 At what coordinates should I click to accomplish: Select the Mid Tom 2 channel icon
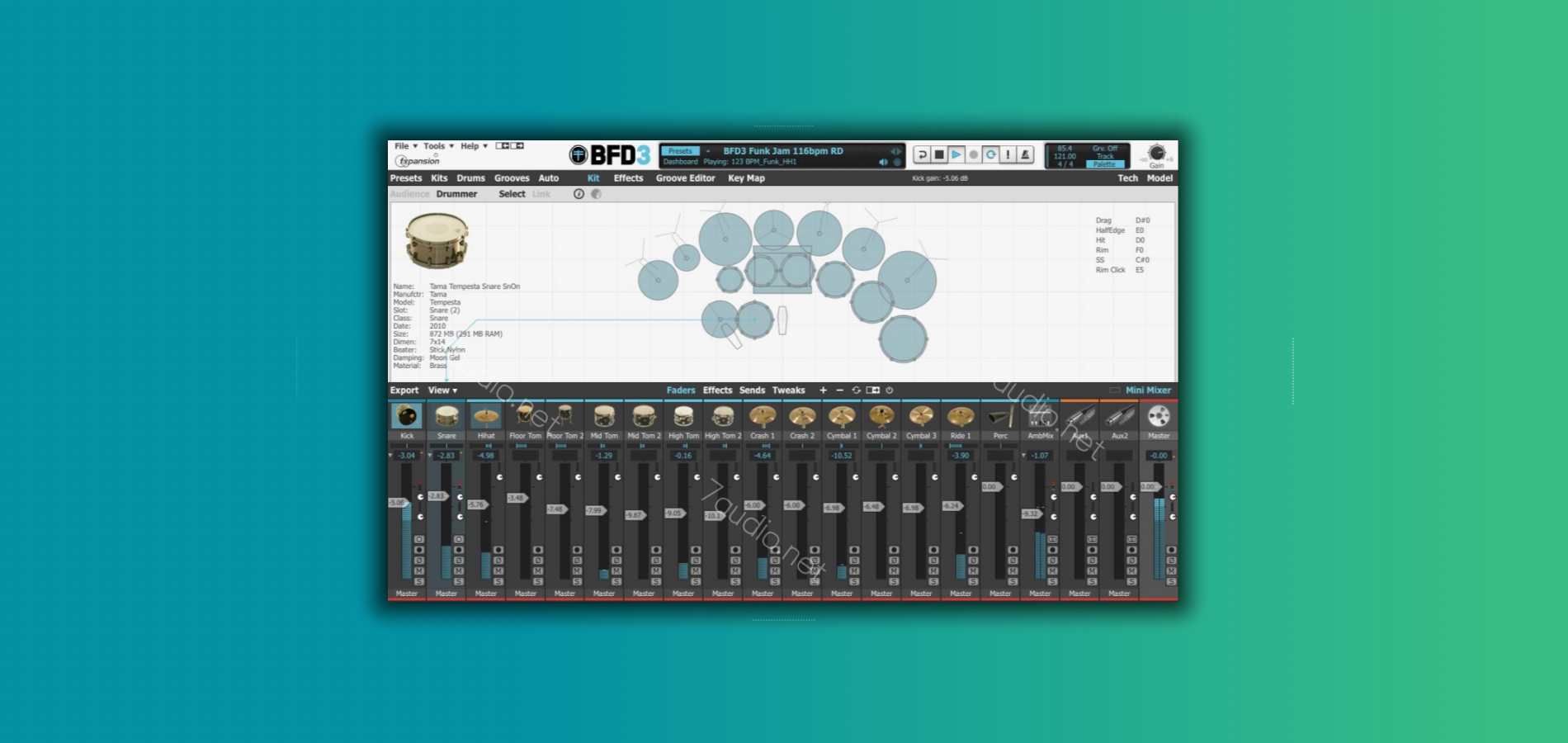(644, 416)
